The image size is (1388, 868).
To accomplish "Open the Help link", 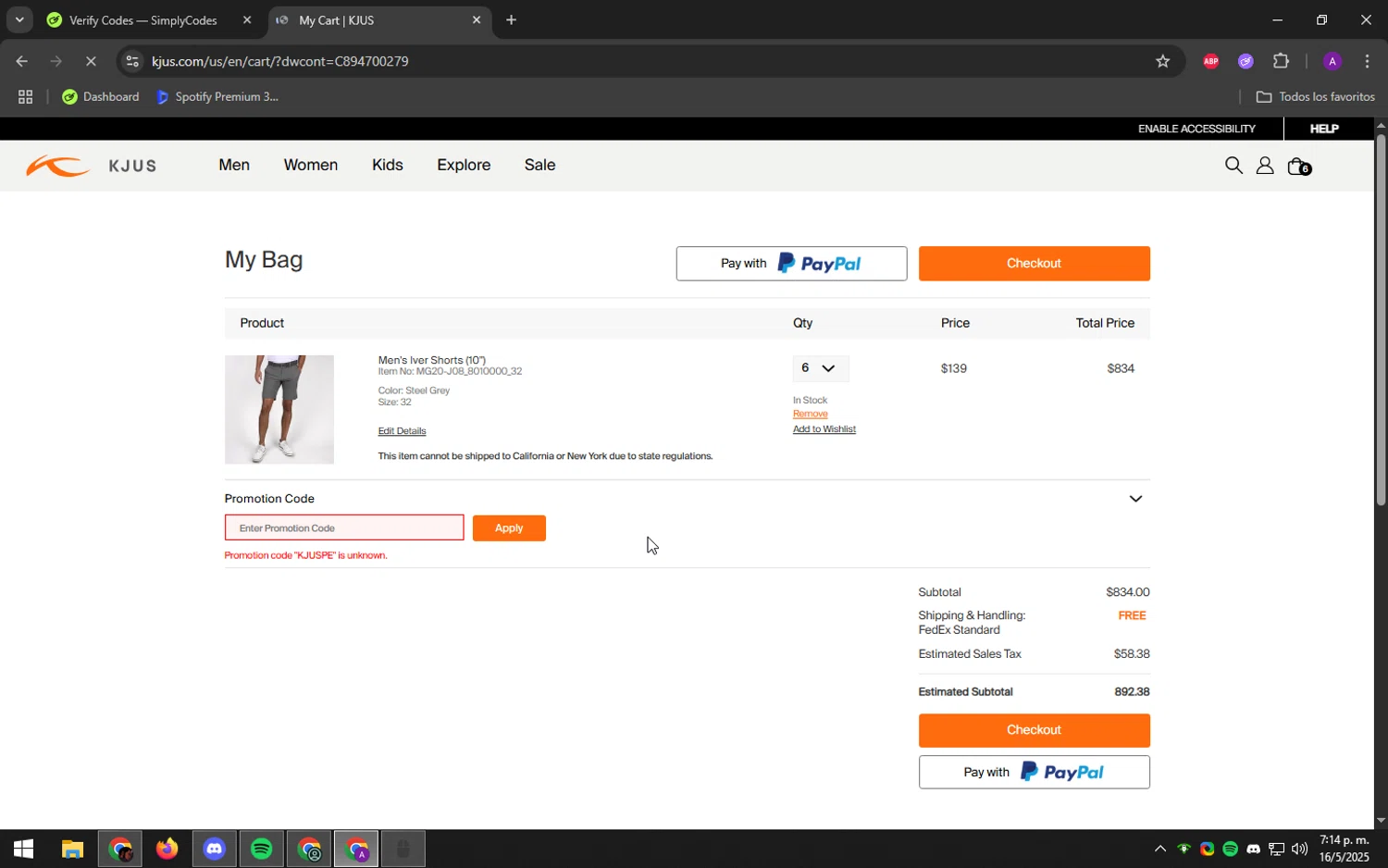I will pyautogui.click(x=1324, y=129).
